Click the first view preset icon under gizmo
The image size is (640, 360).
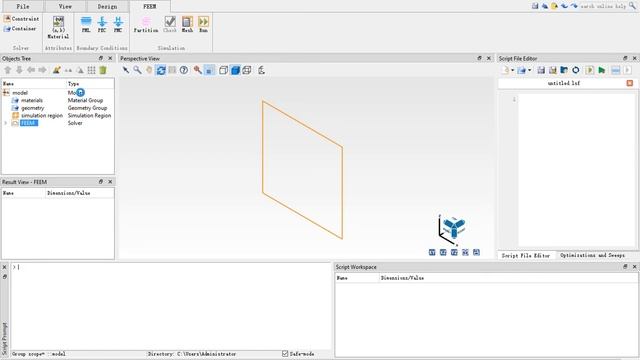[x=432, y=253]
